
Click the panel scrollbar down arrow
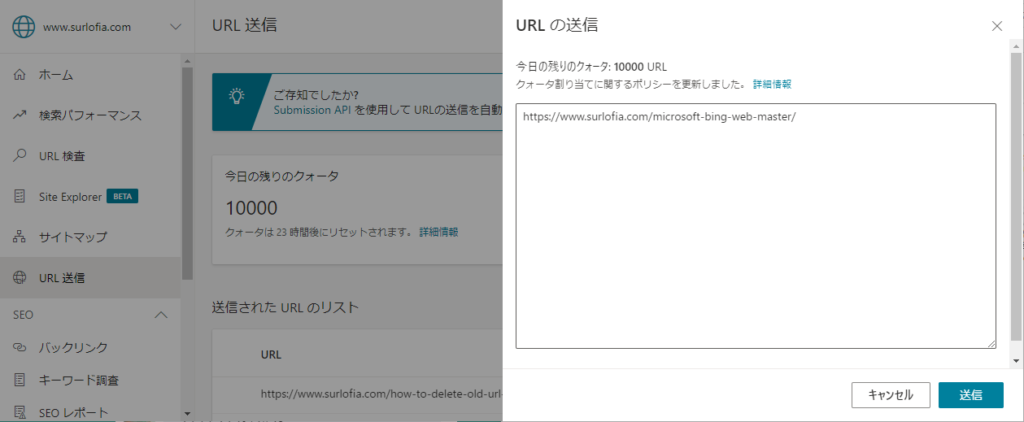tap(1016, 361)
